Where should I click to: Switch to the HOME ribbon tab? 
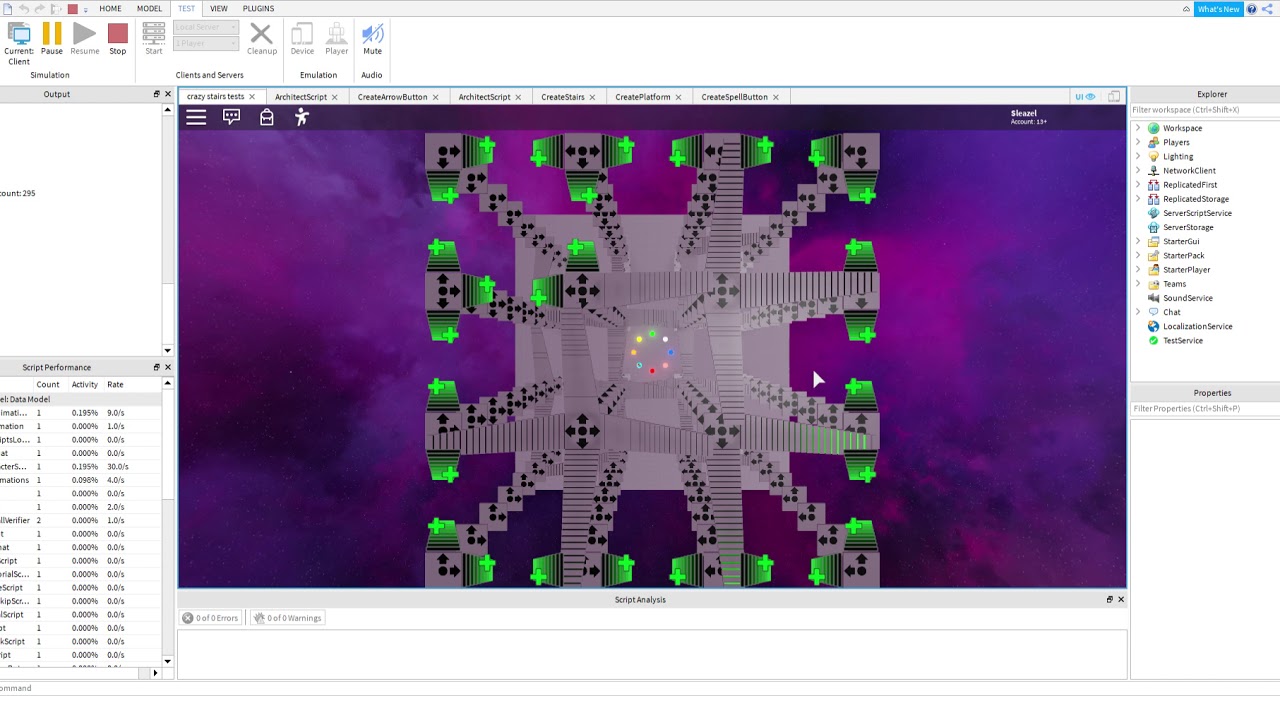coord(110,9)
